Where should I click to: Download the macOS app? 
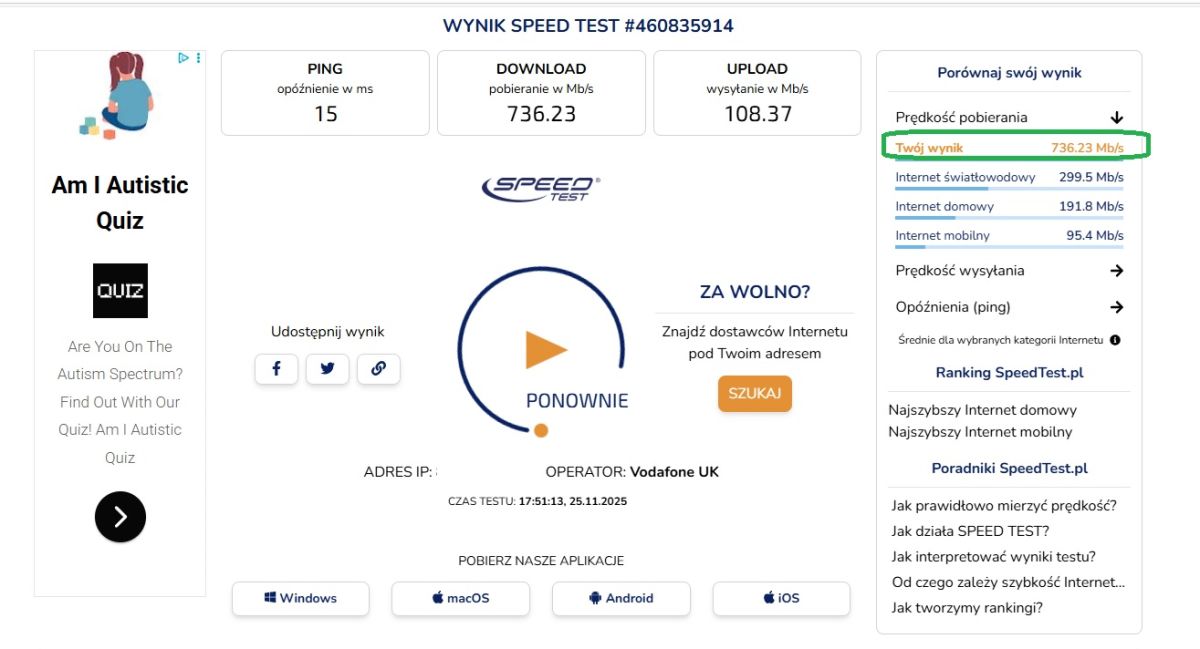(x=461, y=598)
